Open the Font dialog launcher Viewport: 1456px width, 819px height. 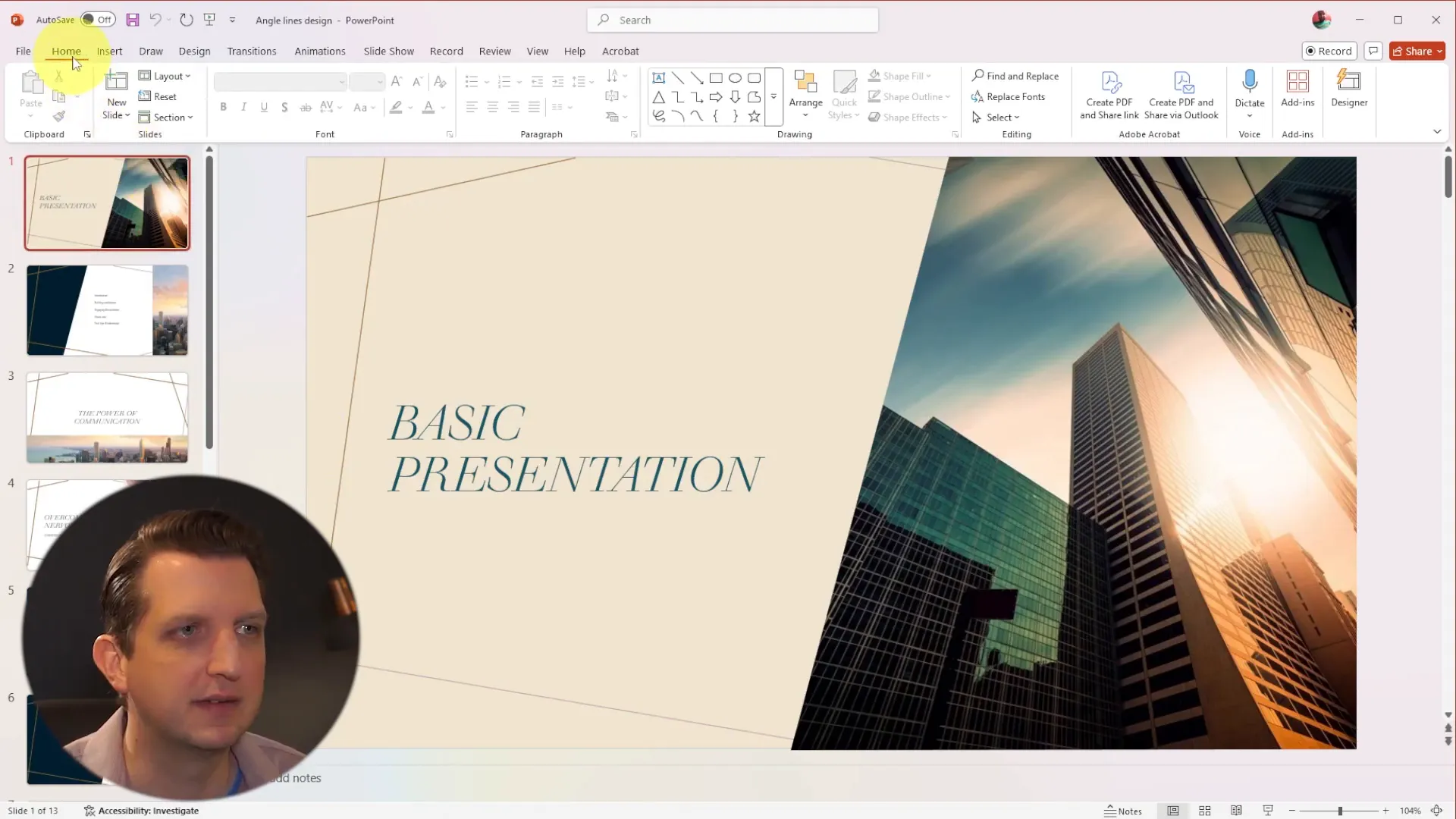tap(450, 134)
